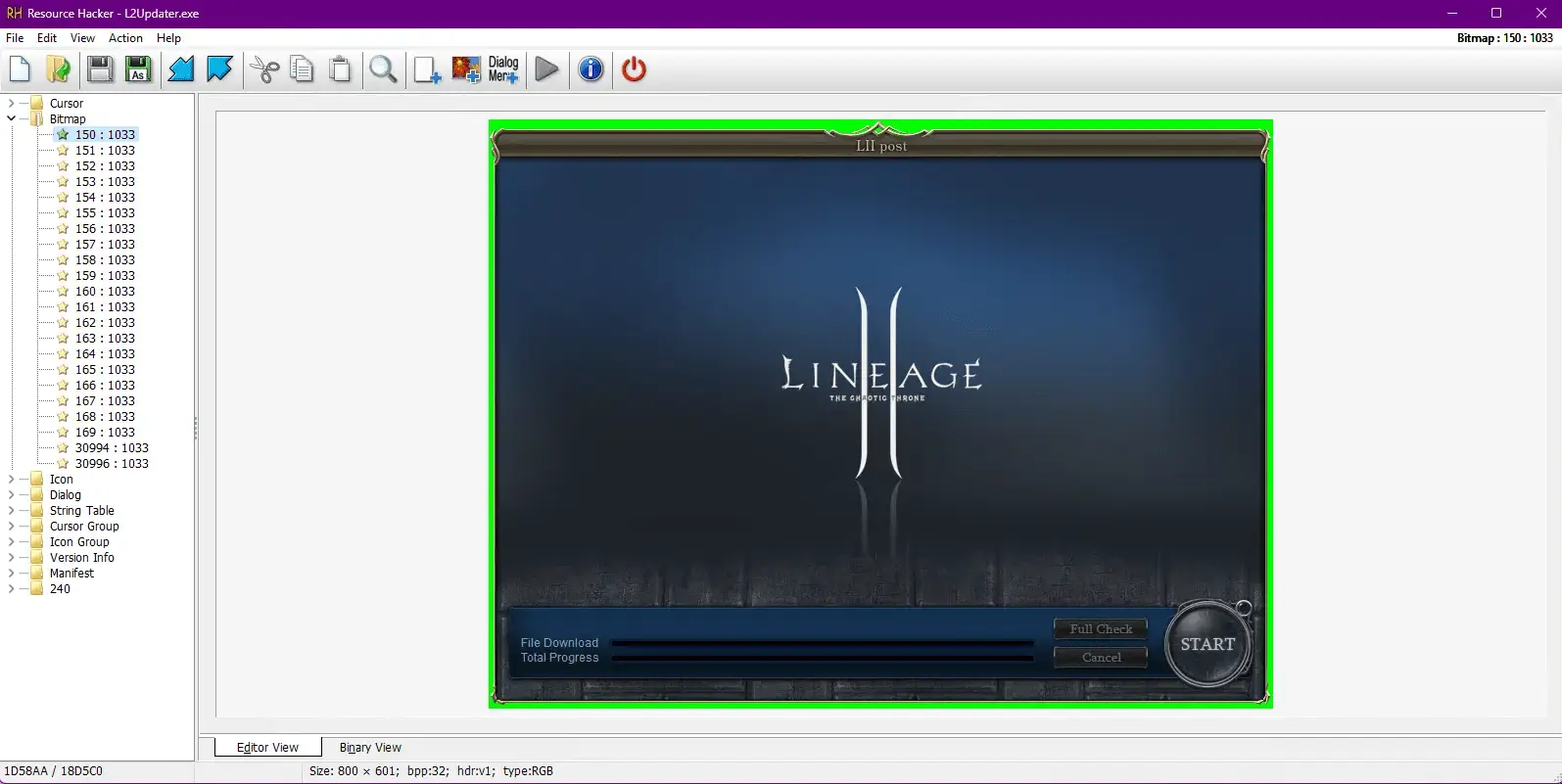Open the Edit menu
The height and width of the screenshot is (784, 1562).
[47, 38]
